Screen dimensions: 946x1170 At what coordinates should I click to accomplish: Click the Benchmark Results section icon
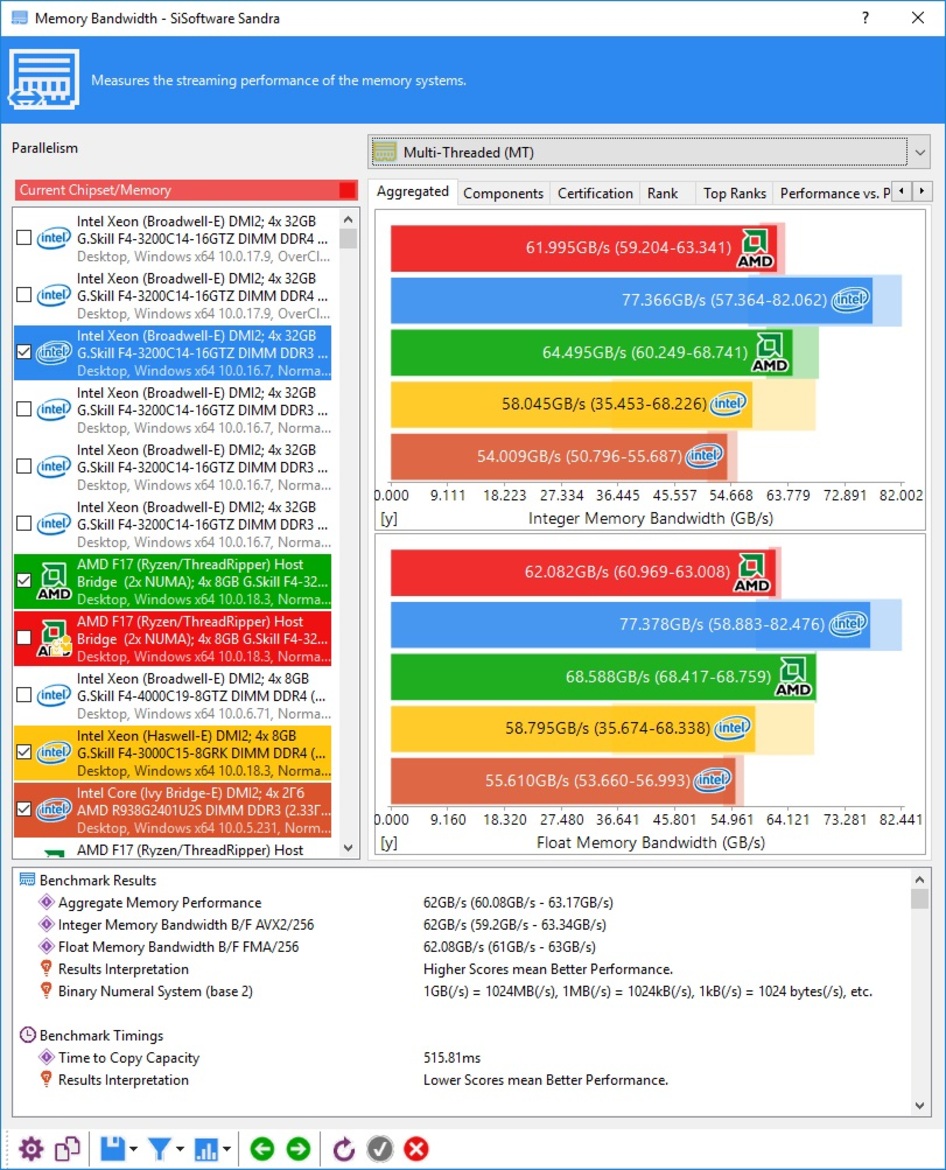(x=28, y=880)
